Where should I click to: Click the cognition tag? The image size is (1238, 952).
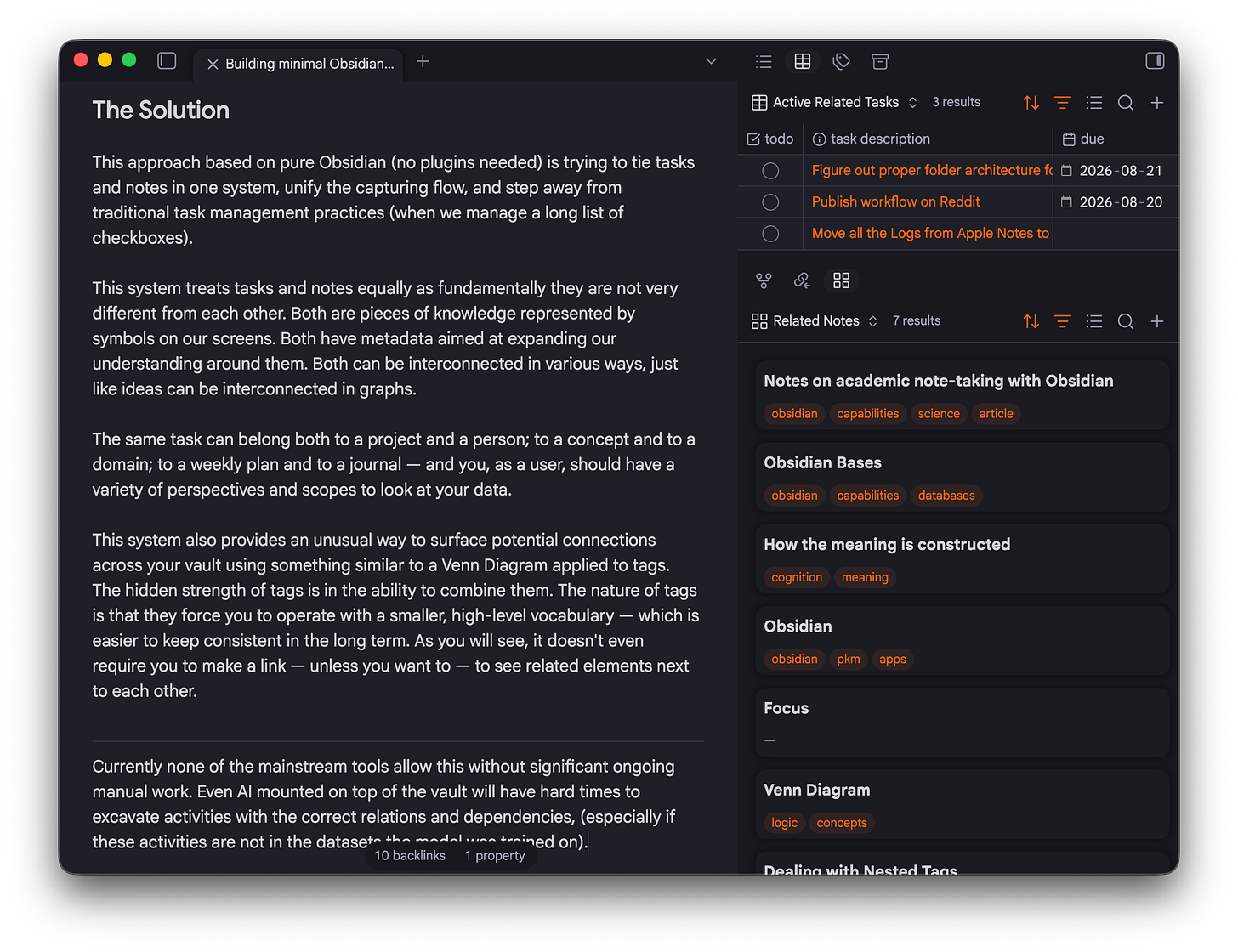coord(797,577)
